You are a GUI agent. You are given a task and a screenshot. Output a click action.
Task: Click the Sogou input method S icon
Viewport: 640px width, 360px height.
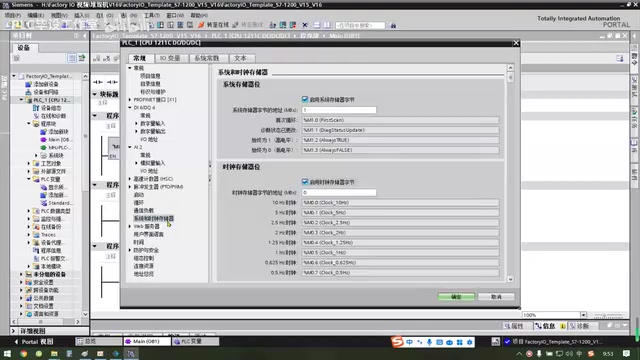click(x=397, y=342)
